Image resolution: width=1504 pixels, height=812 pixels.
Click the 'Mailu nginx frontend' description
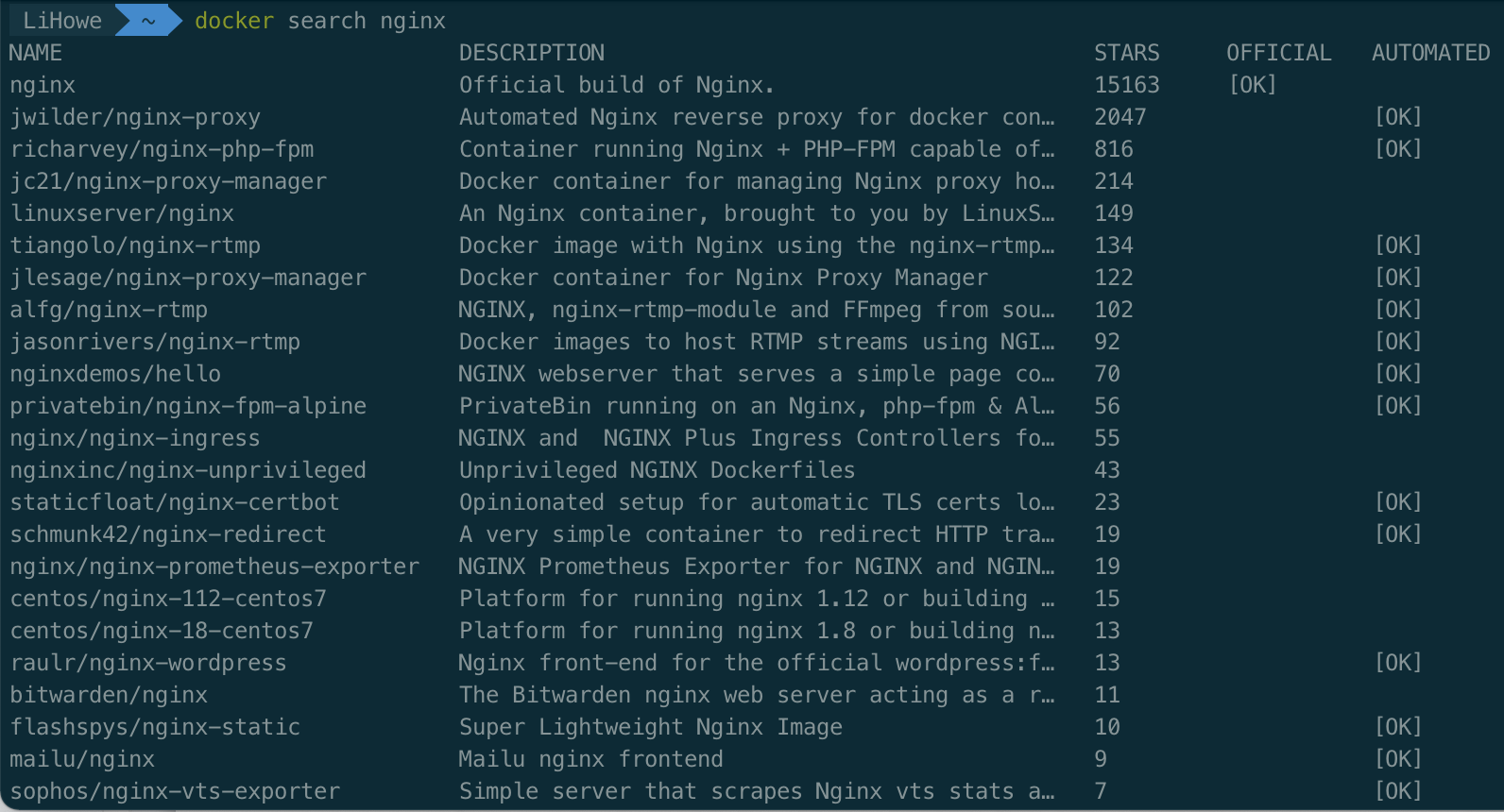tap(590, 759)
